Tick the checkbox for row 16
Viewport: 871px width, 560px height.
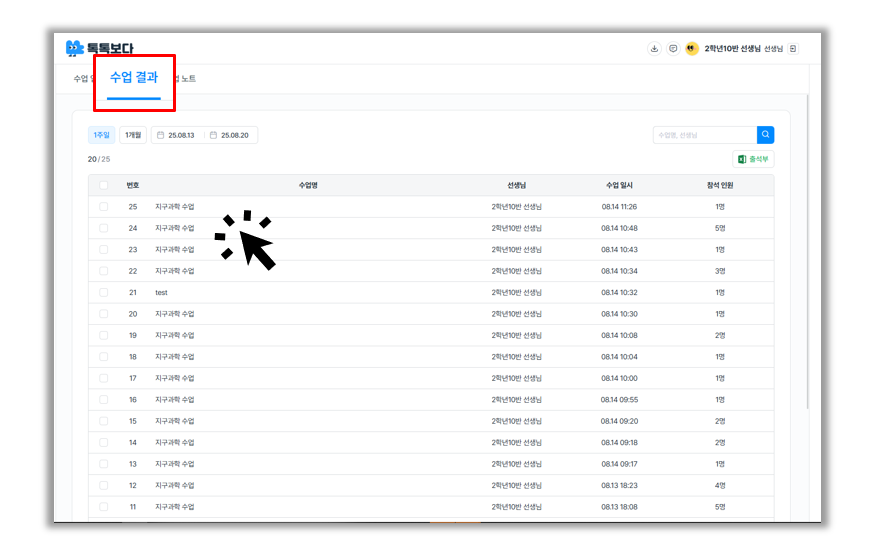click(x=104, y=400)
